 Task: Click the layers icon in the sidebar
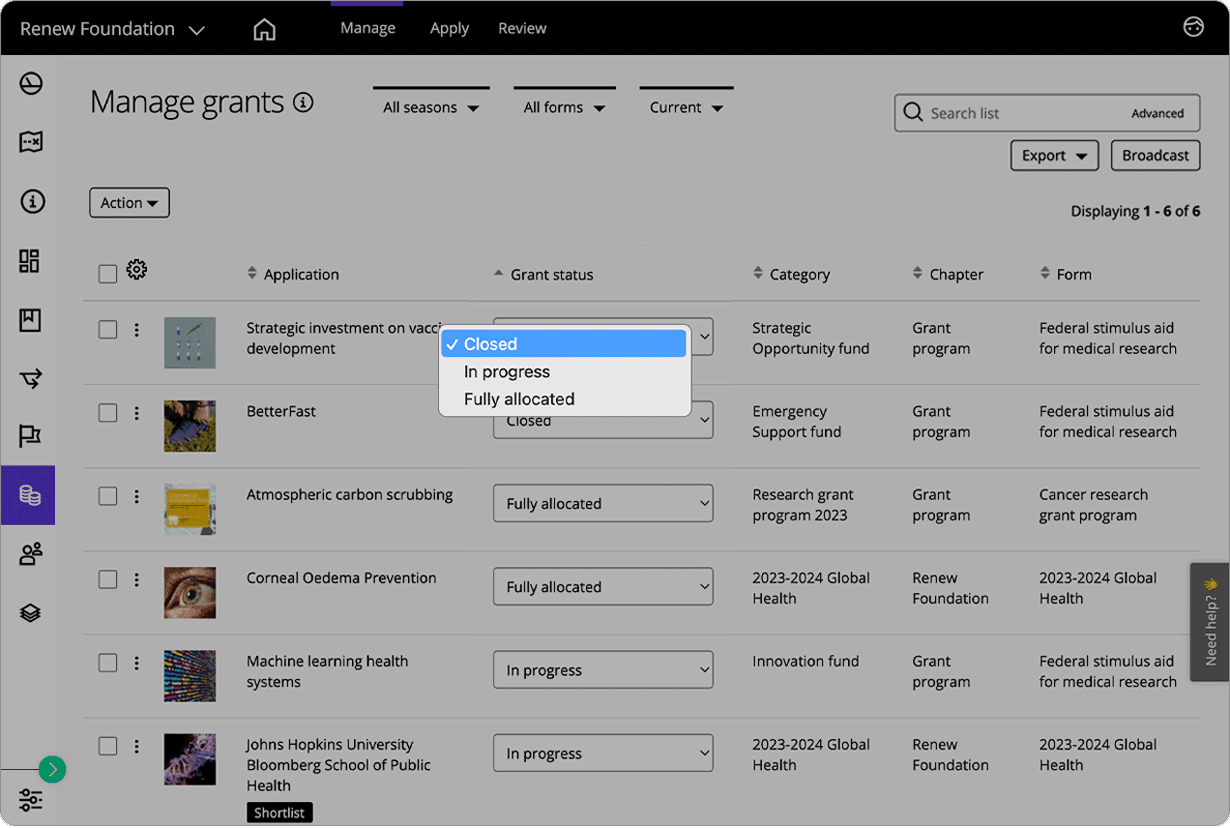click(29, 612)
